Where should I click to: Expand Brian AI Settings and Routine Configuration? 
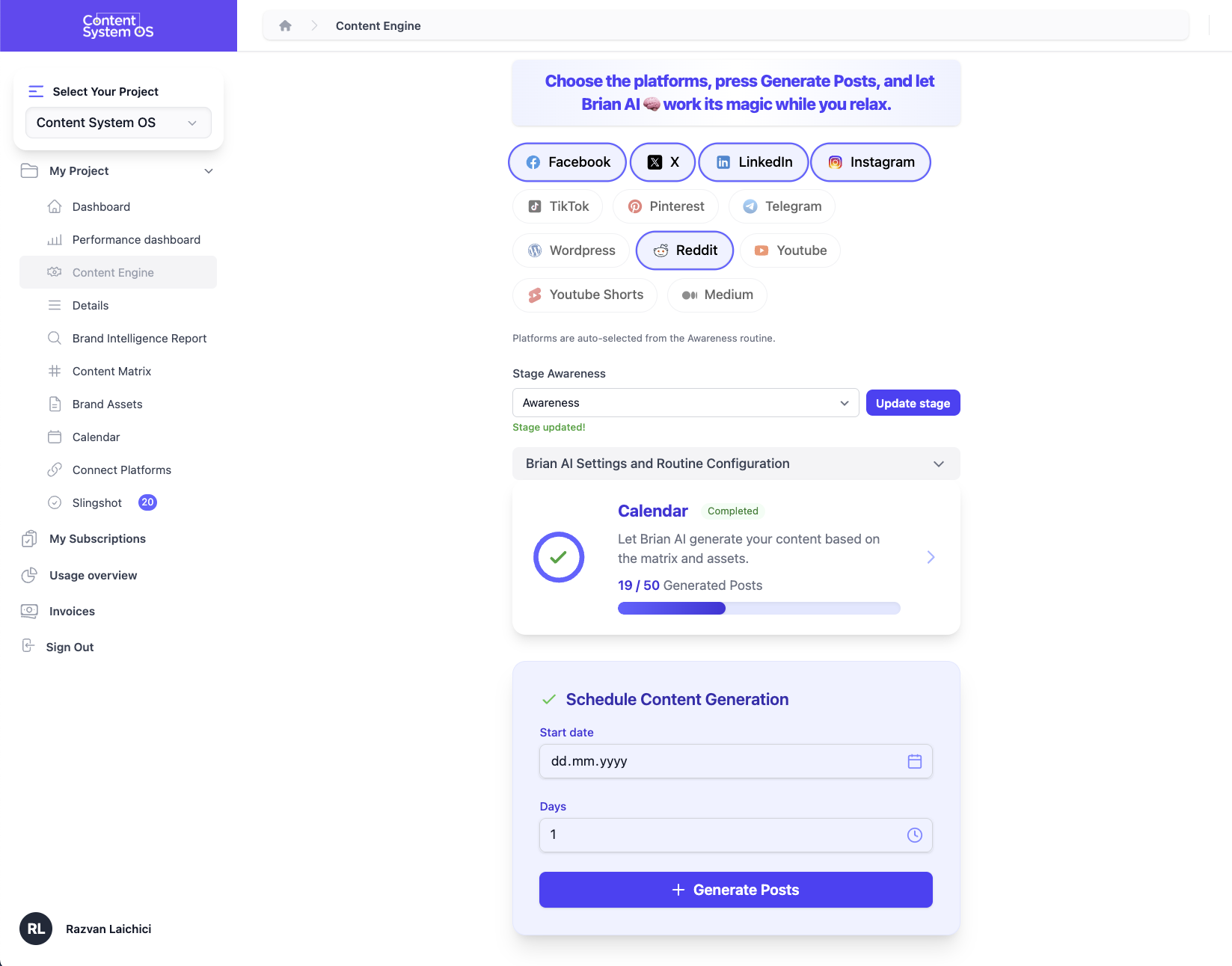click(735, 464)
